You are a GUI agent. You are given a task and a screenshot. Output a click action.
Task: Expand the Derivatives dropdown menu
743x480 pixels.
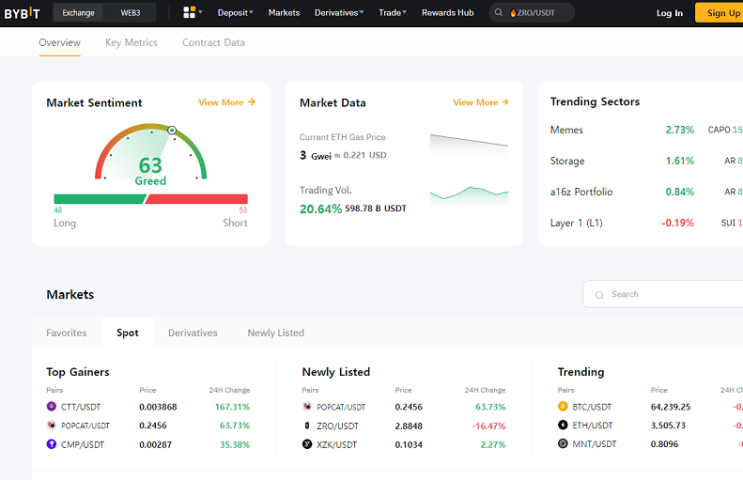(x=339, y=13)
